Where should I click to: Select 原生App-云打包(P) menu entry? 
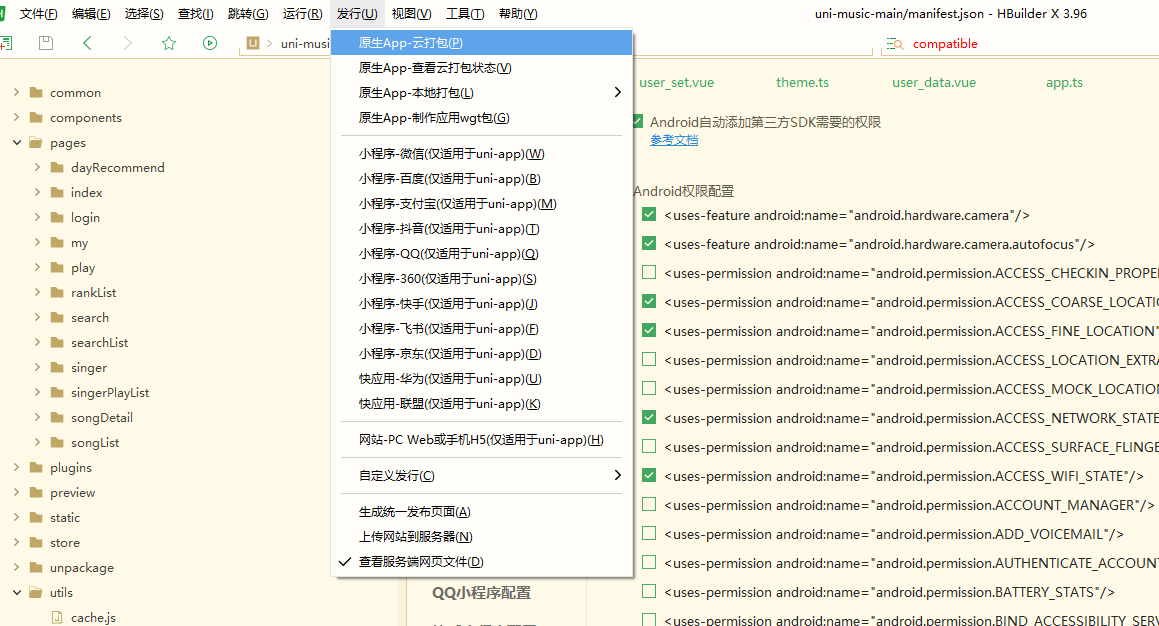point(482,43)
